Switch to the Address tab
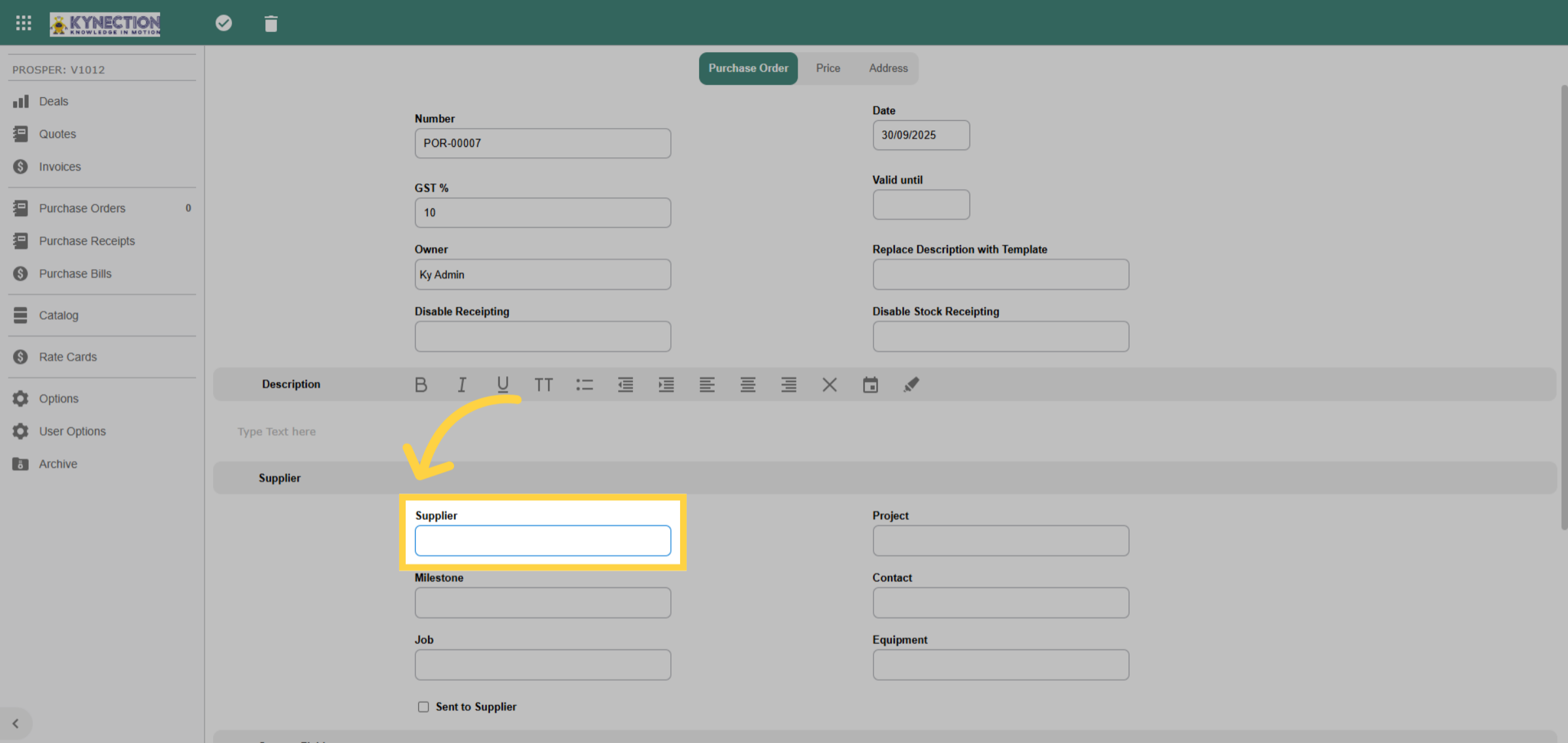The height and width of the screenshot is (743, 1568). (888, 68)
